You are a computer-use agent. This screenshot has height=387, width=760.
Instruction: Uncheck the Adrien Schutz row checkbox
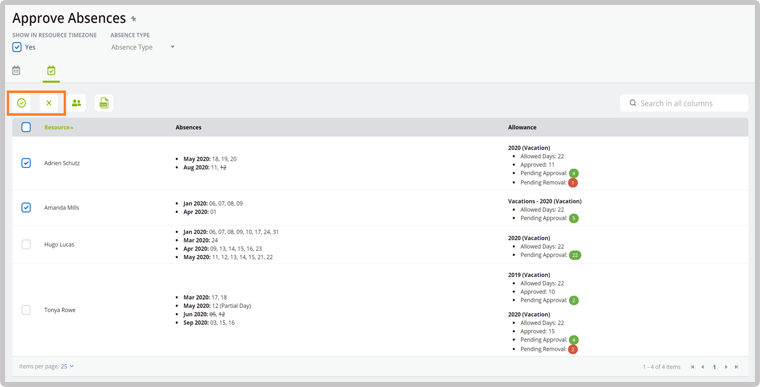[x=26, y=163]
